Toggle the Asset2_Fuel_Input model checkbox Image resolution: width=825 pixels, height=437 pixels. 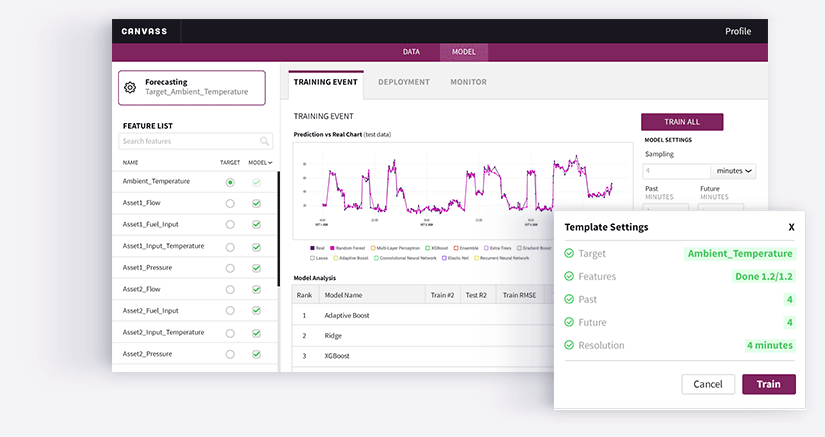tap(257, 311)
